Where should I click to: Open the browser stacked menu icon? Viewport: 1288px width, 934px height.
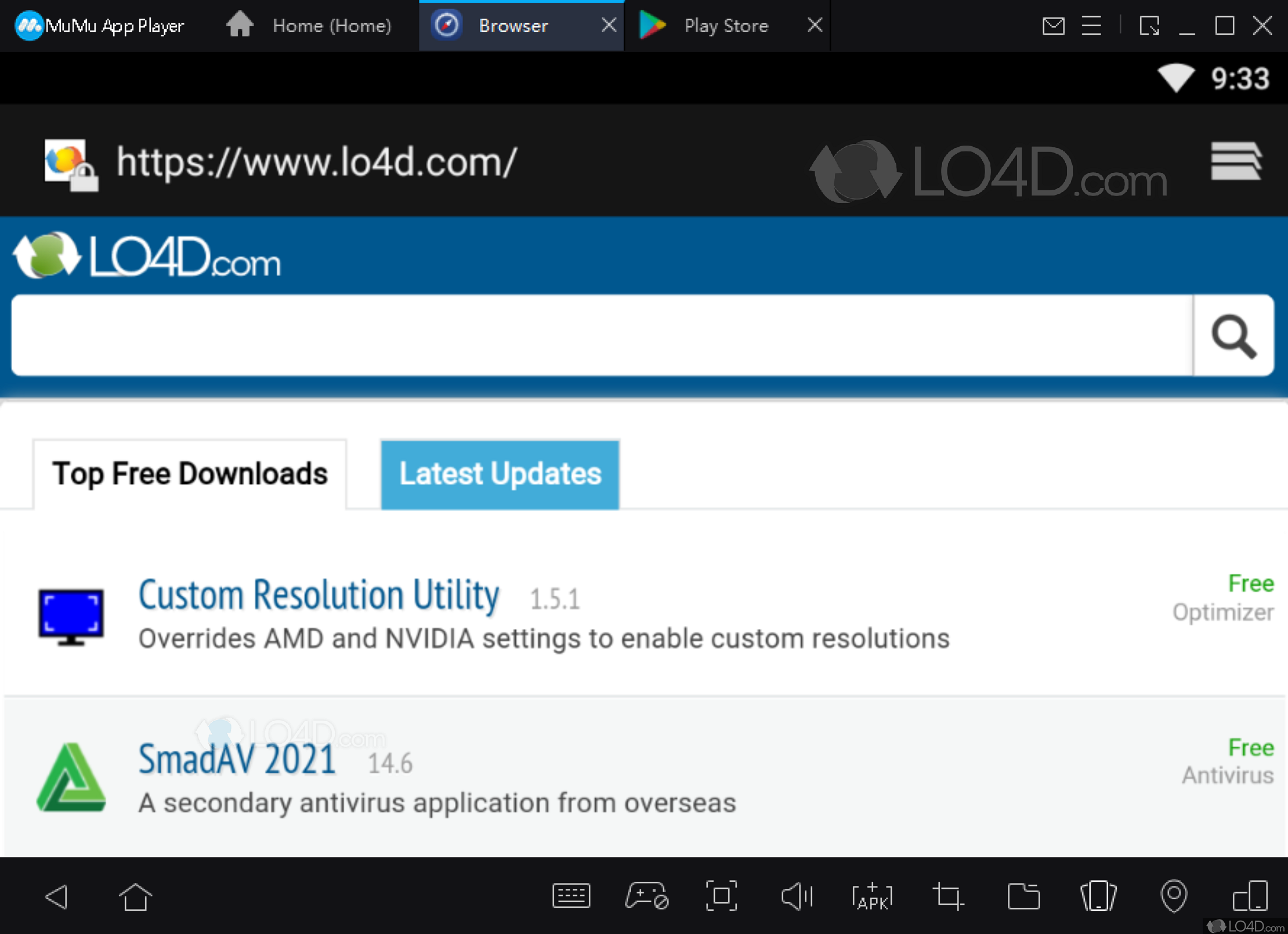(x=1235, y=161)
